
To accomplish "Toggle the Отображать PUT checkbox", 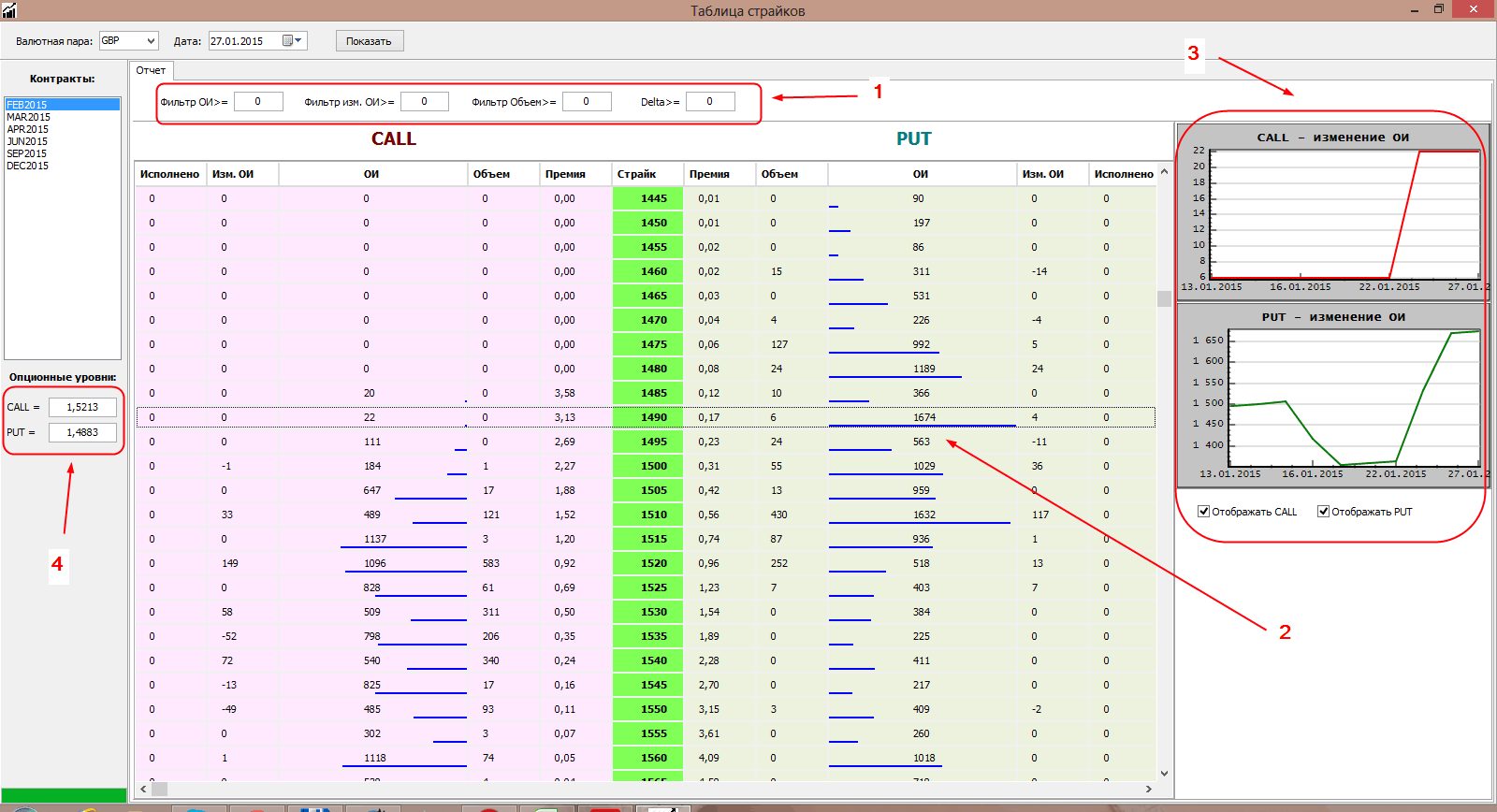I will coord(1323,512).
